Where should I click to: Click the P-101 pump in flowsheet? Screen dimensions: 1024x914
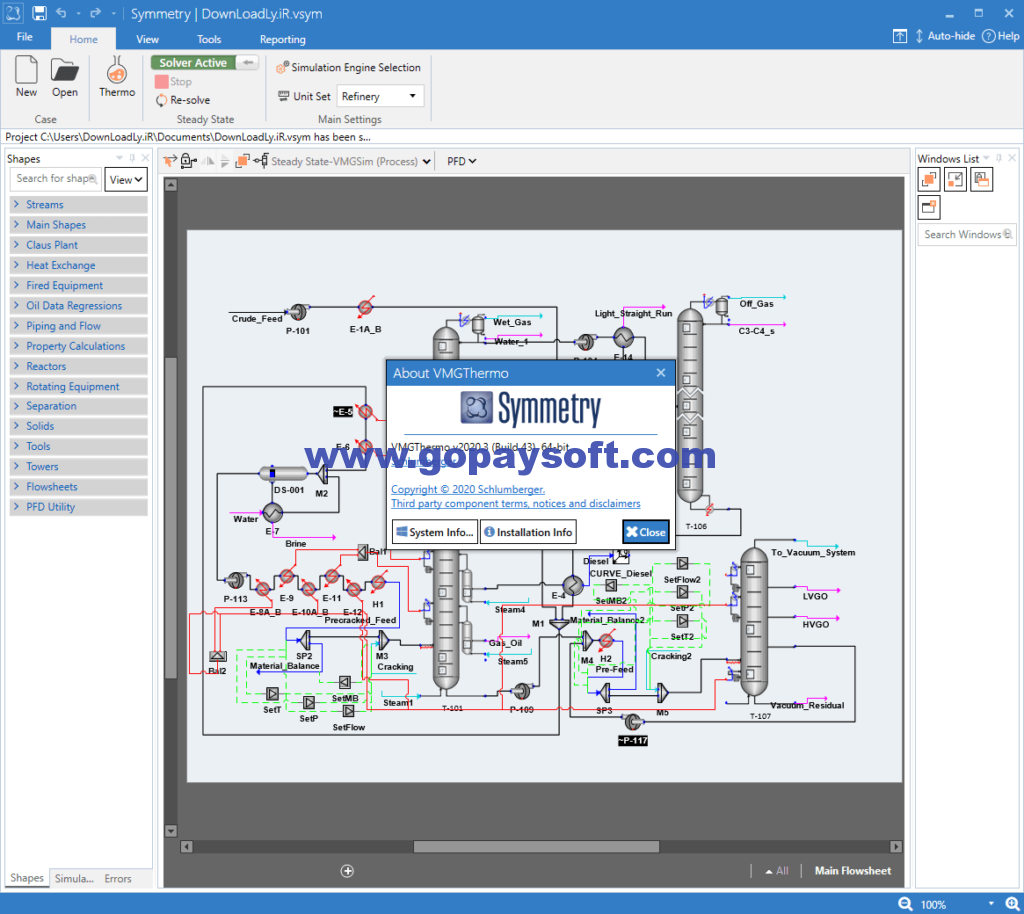298,312
